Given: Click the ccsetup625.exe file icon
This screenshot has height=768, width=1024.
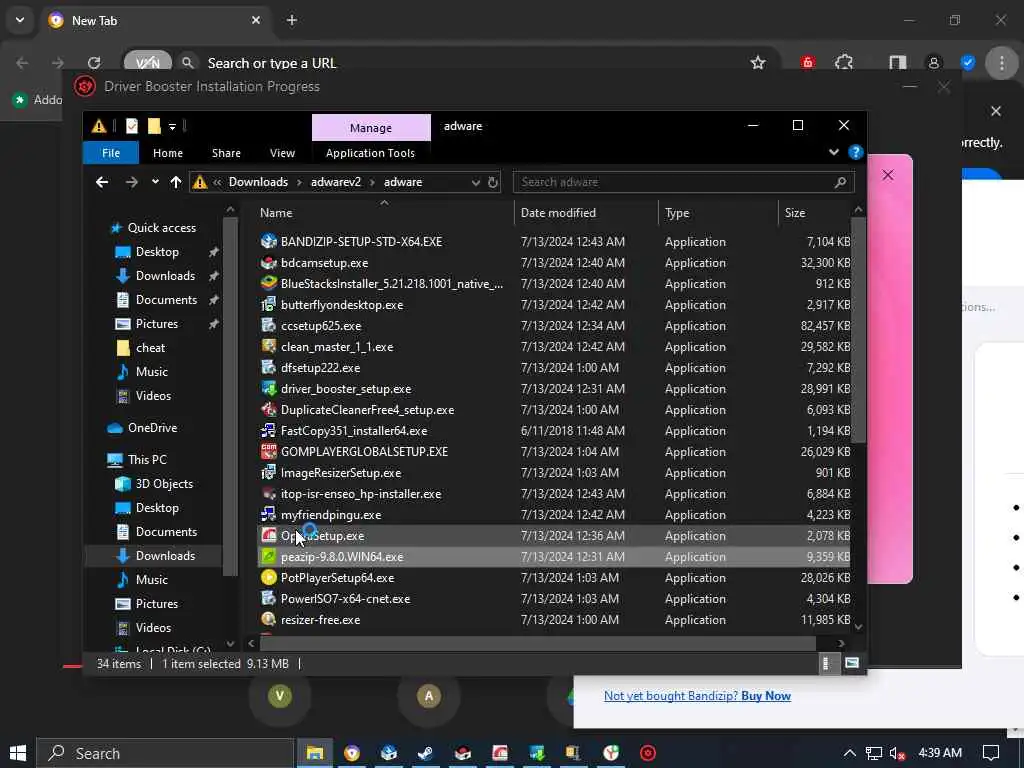Looking at the screenshot, I should [268, 325].
